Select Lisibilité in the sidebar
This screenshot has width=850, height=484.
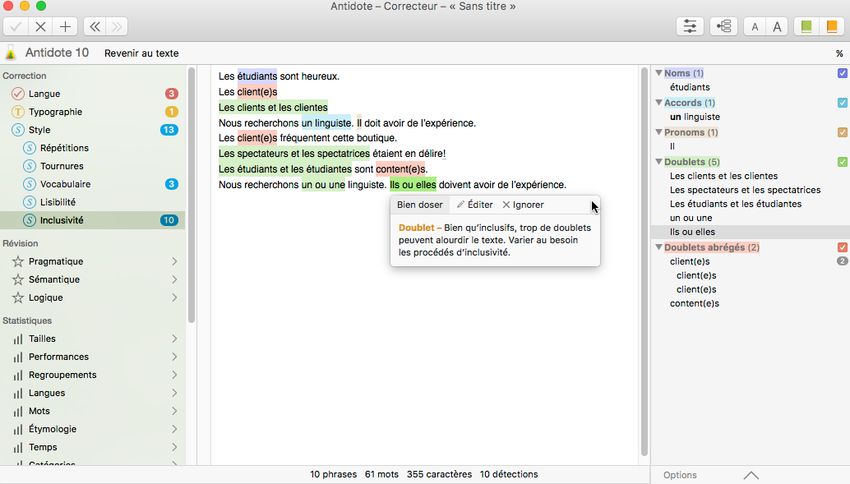tap(93, 202)
